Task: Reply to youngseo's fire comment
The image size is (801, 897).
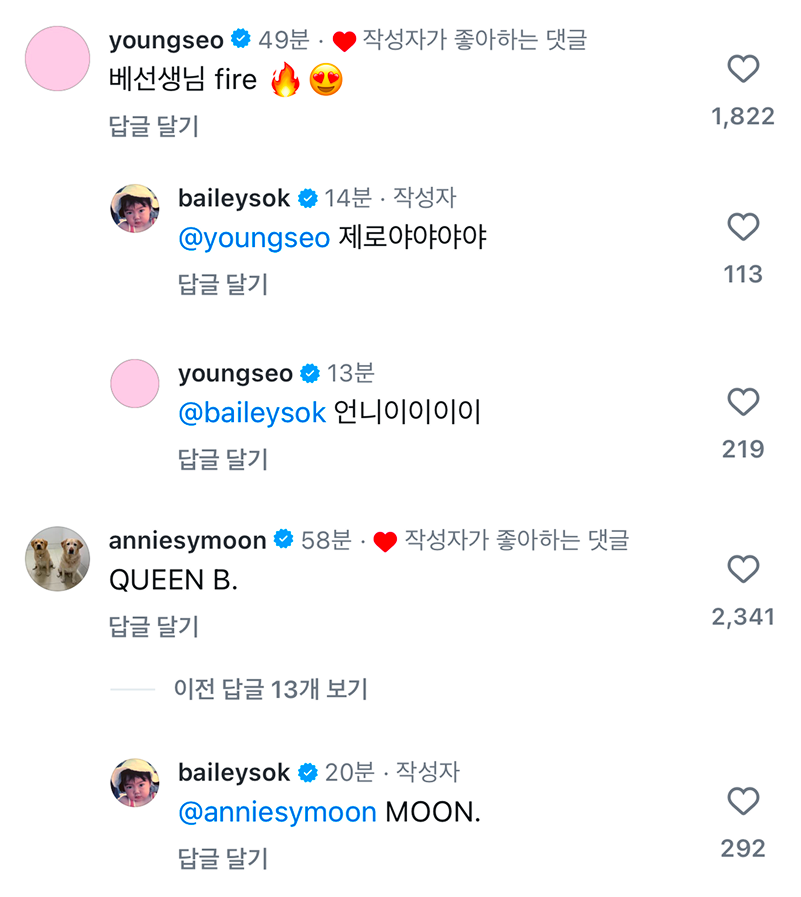Action: pos(154,126)
